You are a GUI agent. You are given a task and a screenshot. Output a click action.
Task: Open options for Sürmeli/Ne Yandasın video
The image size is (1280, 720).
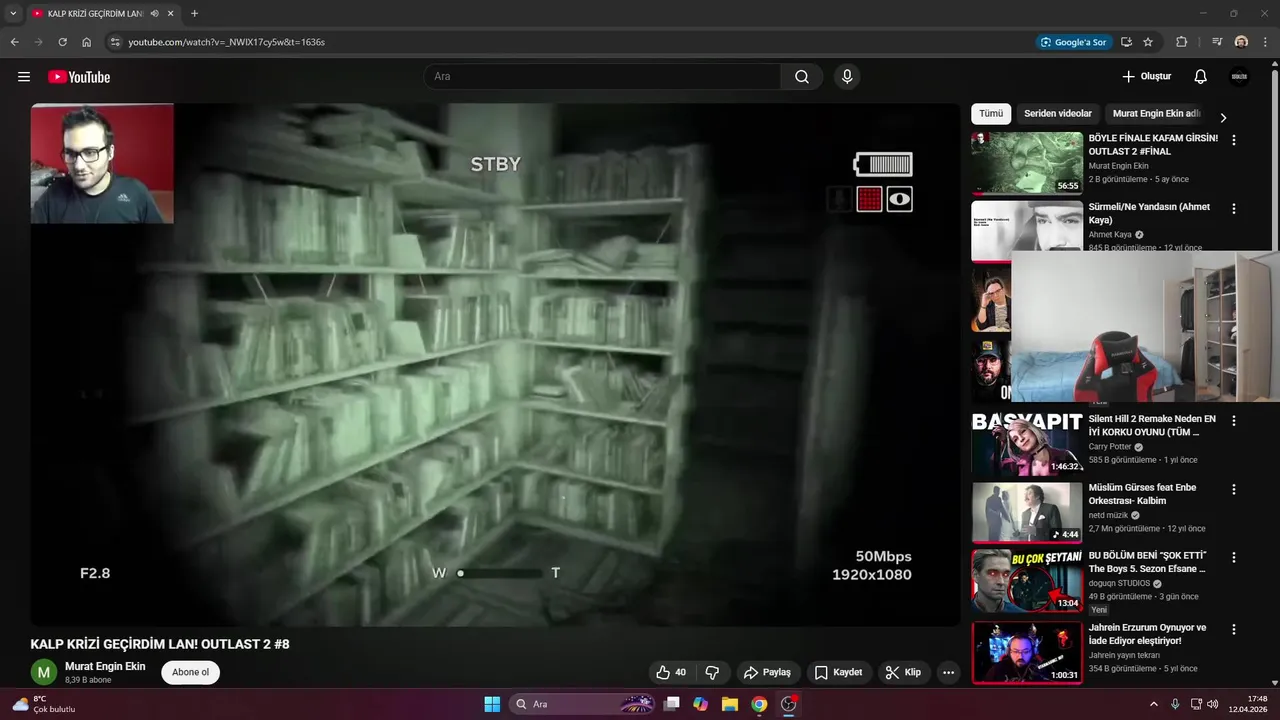point(1233,209)
